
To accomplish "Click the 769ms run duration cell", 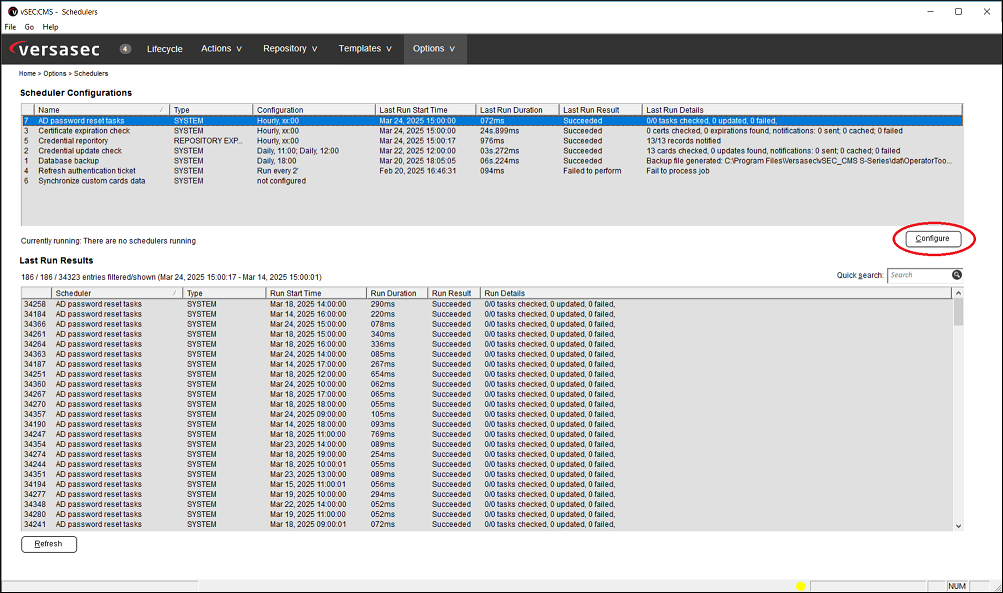I will [383, 434].
